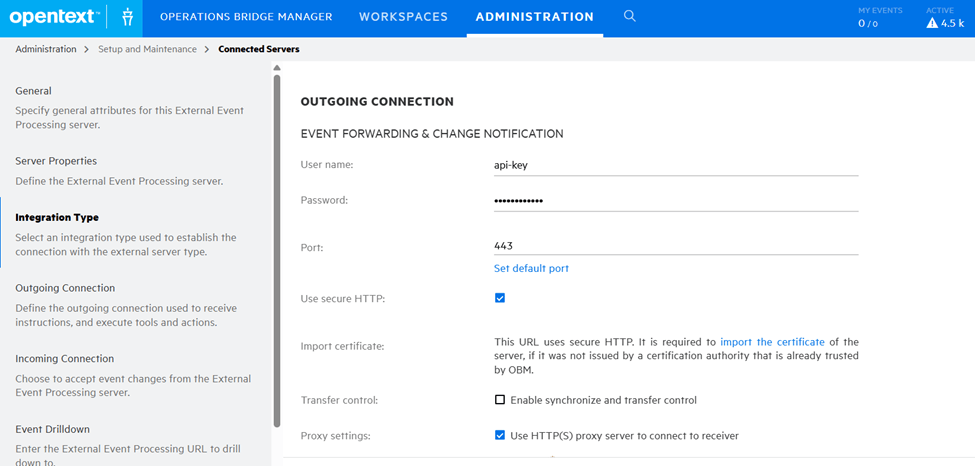
Task: Click the OpenText logo
Action: coord(52,17)
